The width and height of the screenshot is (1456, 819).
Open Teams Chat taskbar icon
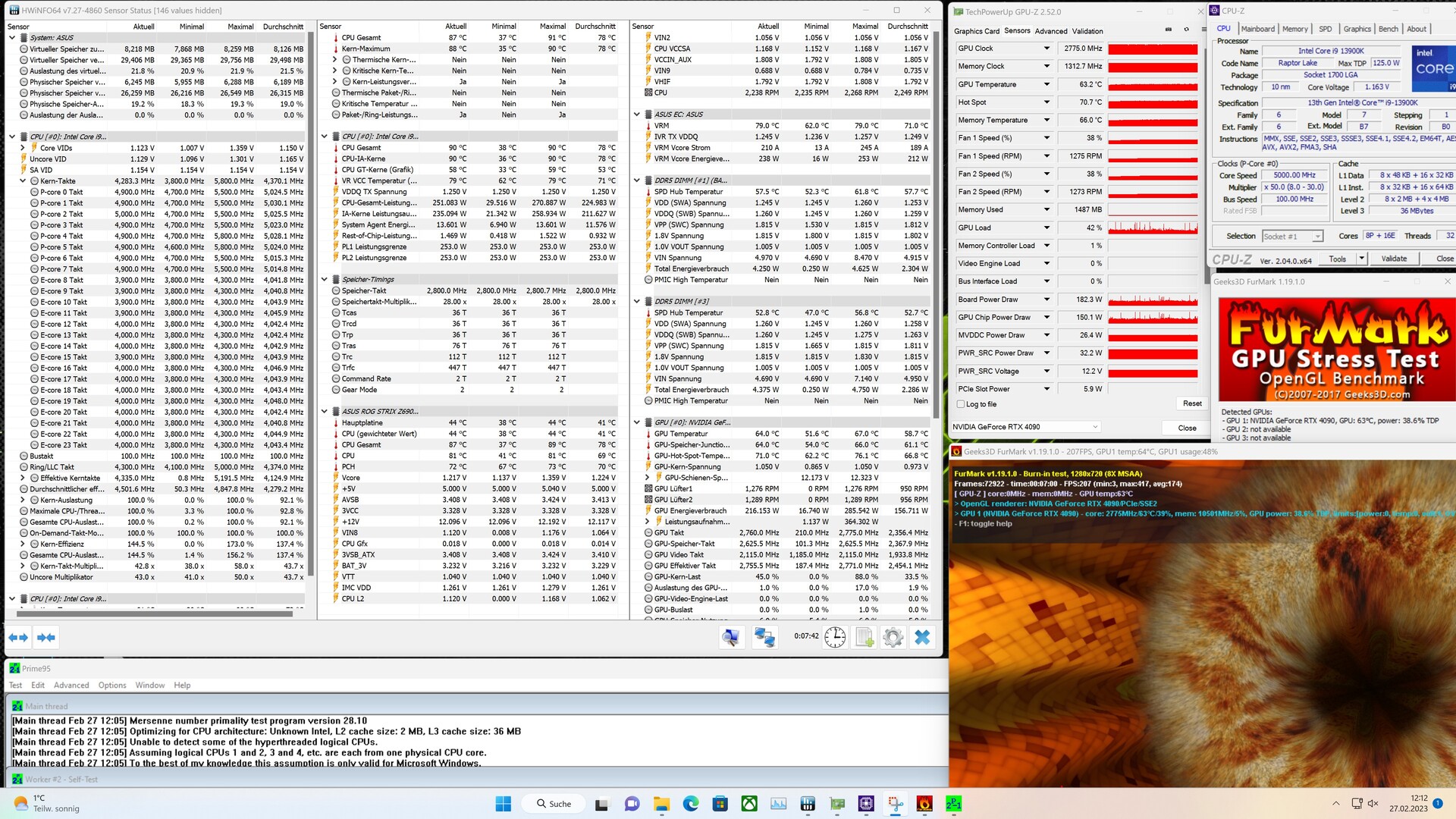coord(632,804)
